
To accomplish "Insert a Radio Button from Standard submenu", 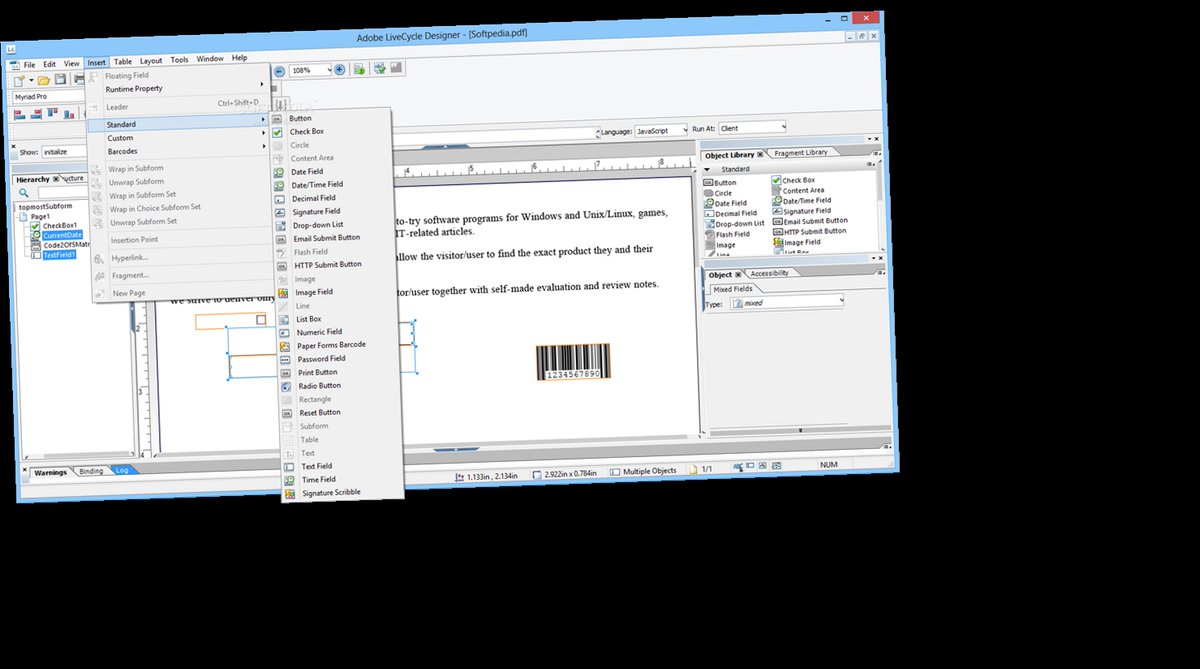I will [320, 385].
